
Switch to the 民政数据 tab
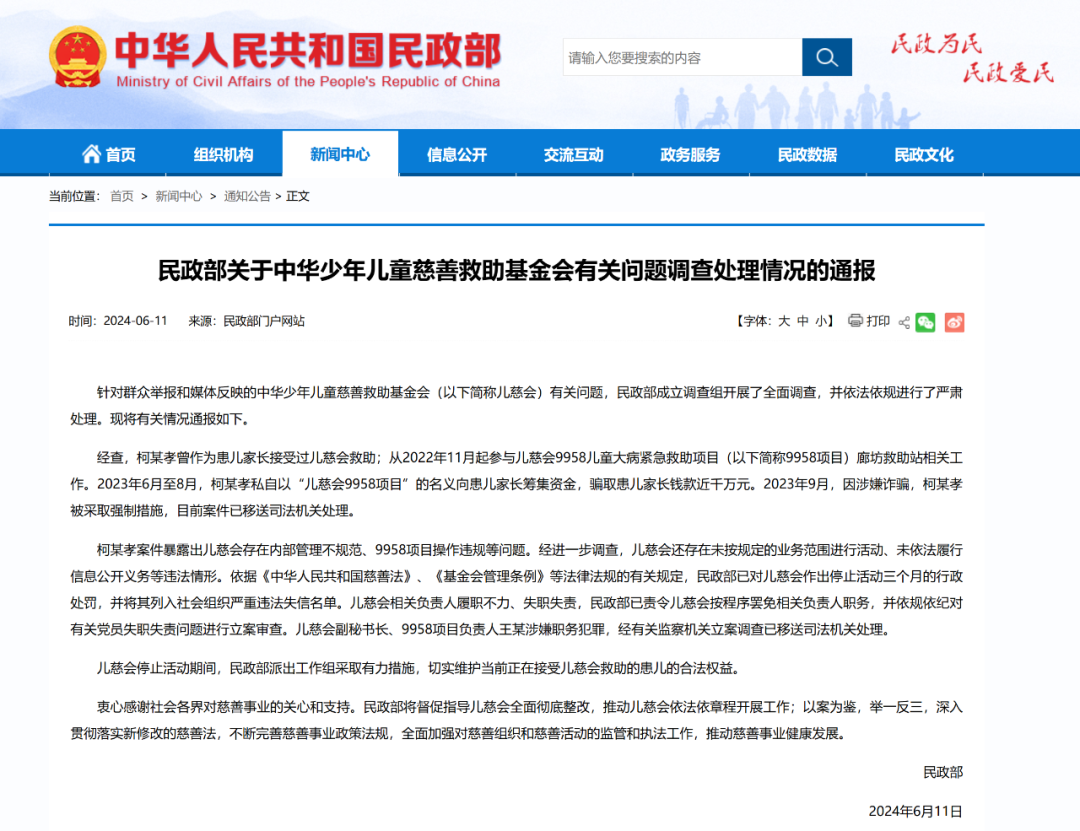click(x=807, y=153)
